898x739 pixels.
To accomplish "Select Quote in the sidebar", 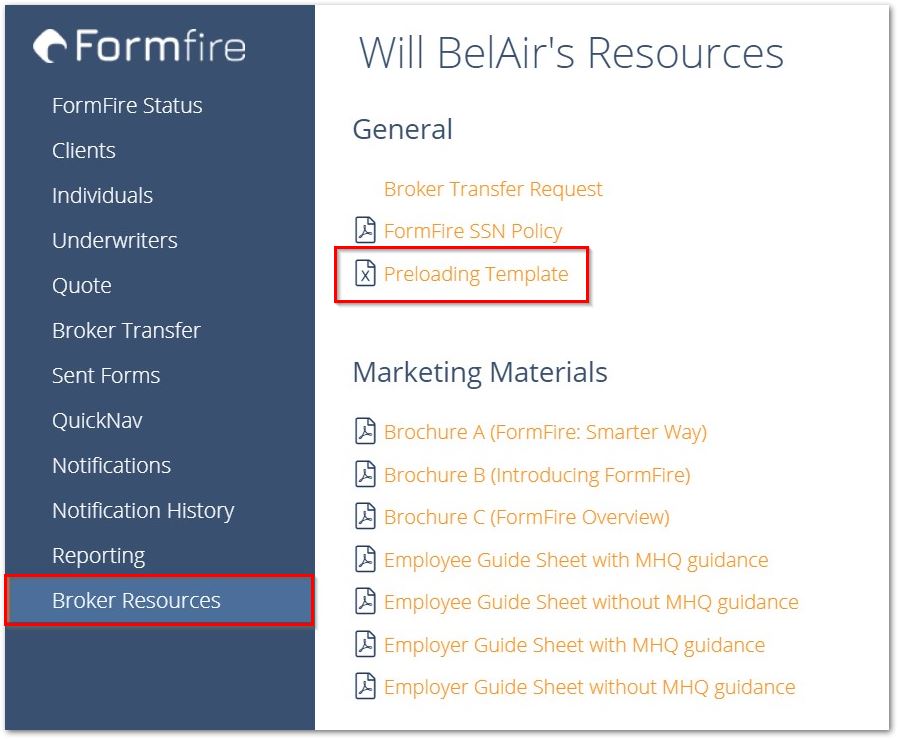I will click(x=81, y=285).
